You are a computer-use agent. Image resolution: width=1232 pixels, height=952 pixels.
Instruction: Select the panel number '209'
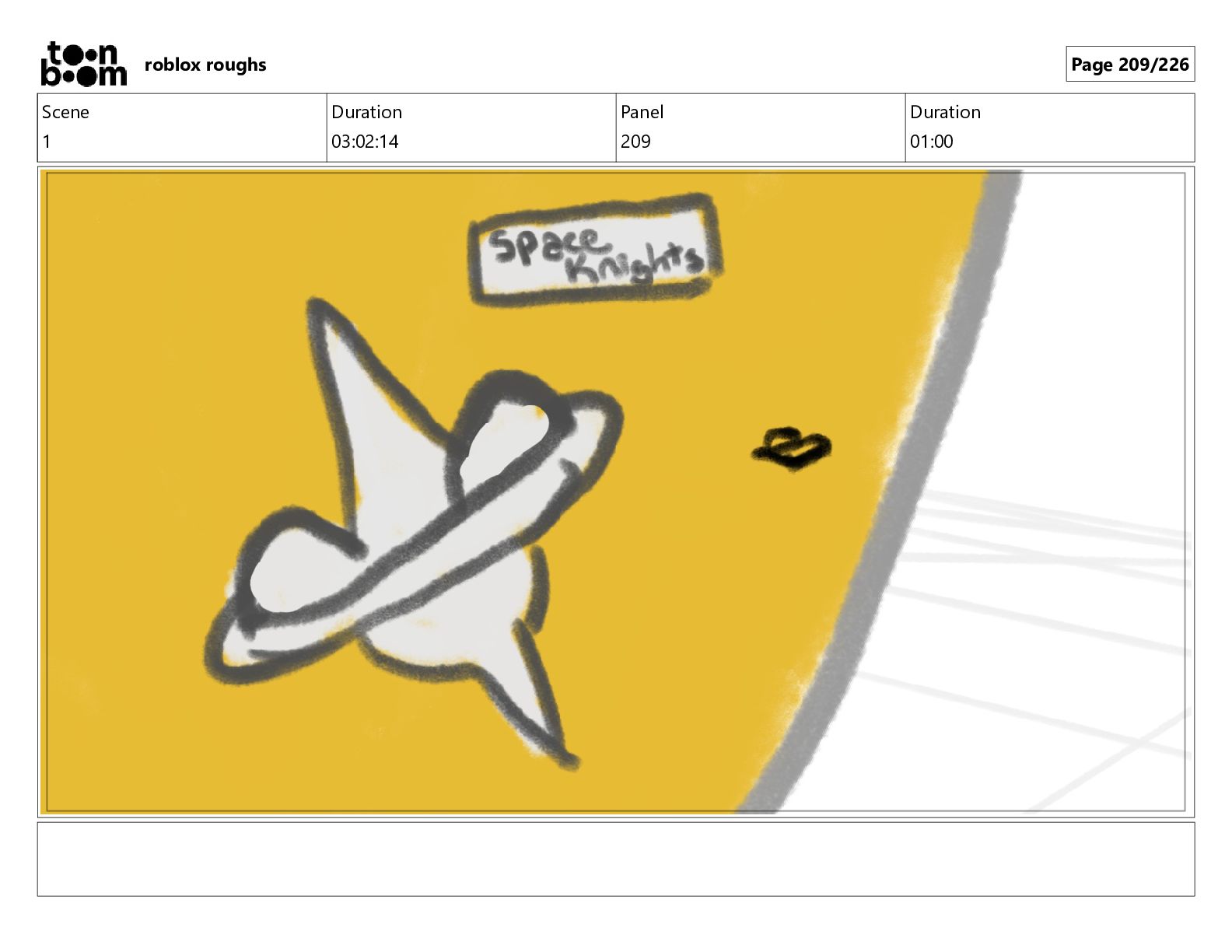click(635, 142)
